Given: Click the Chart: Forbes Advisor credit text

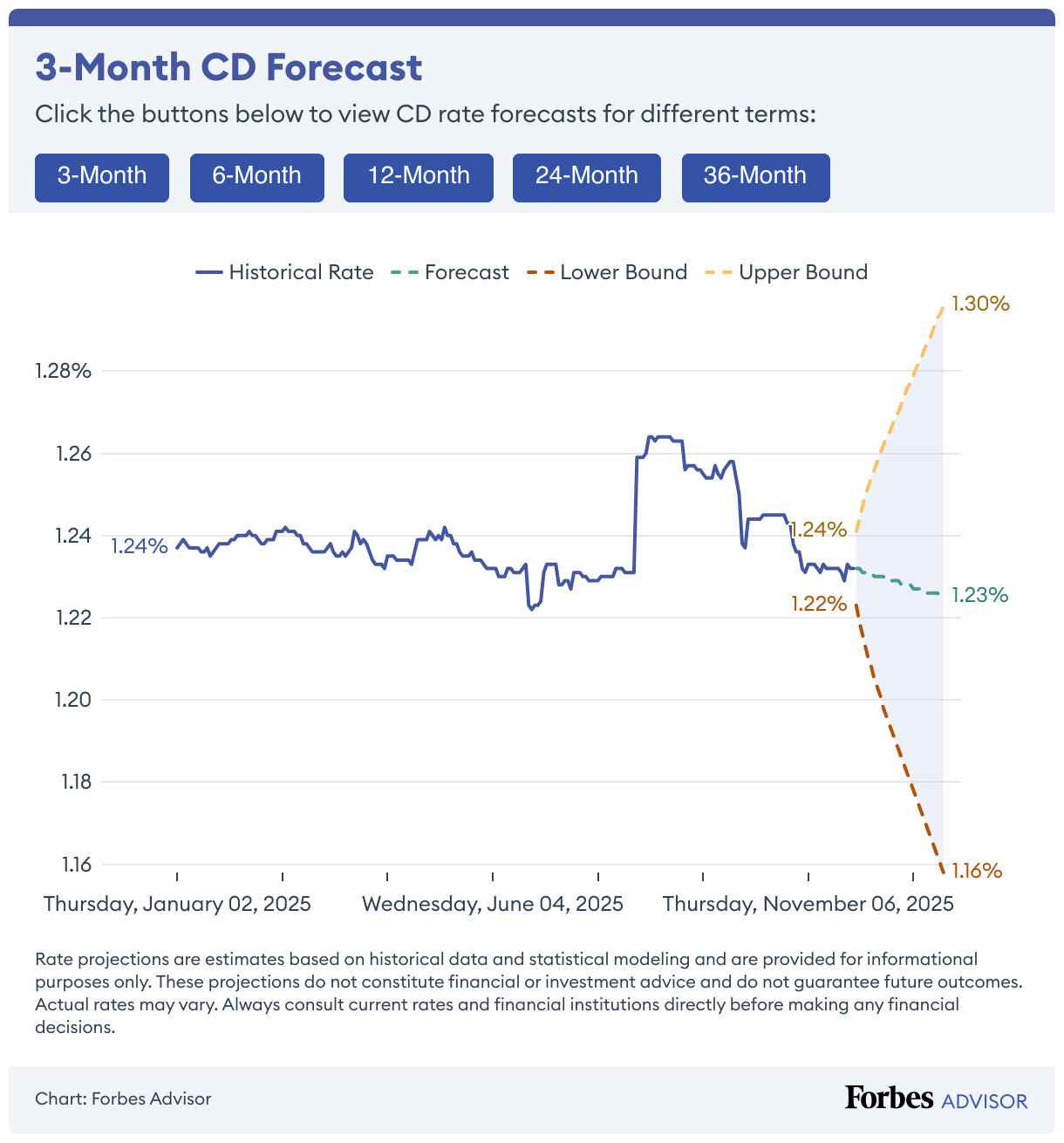Looking at the screenshot, I should pos(123,1099).
